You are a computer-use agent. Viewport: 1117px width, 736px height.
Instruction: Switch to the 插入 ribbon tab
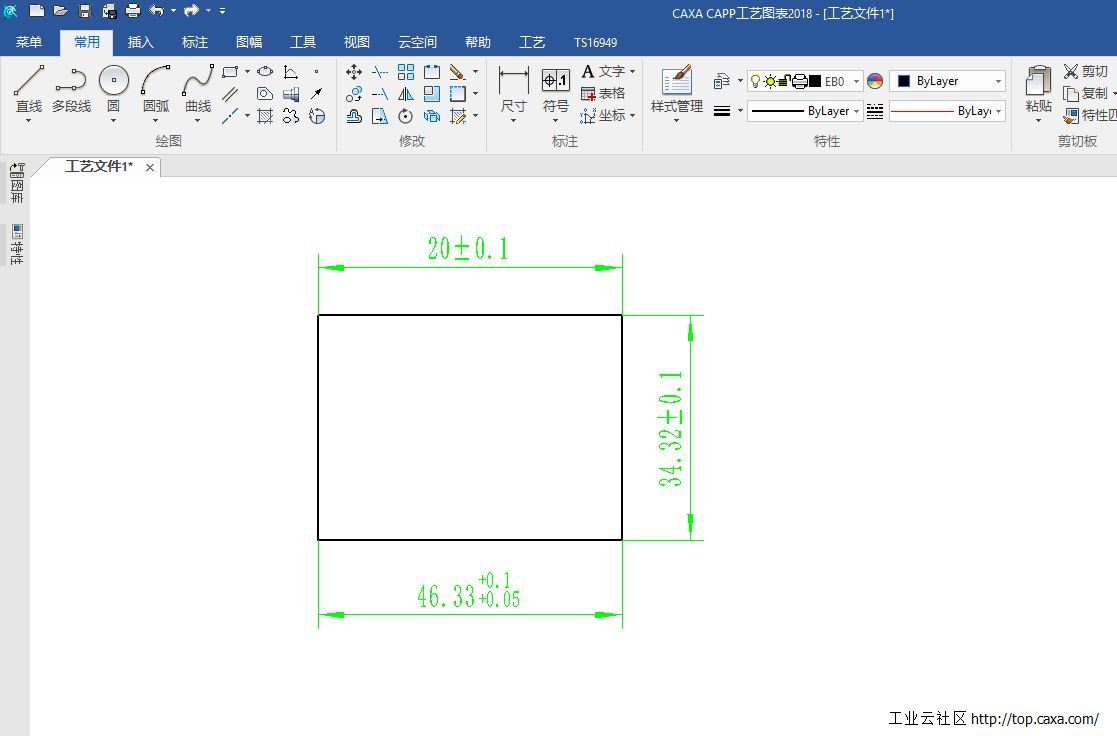(141, 42)
